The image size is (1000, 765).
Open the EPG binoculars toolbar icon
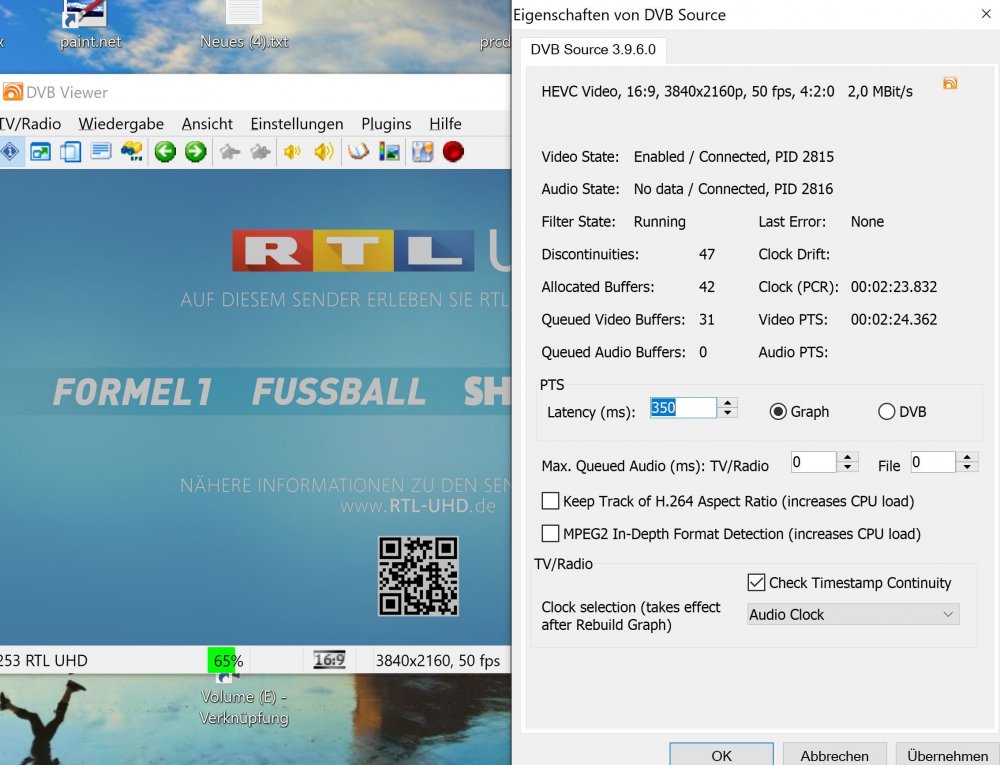click(132, 152)
